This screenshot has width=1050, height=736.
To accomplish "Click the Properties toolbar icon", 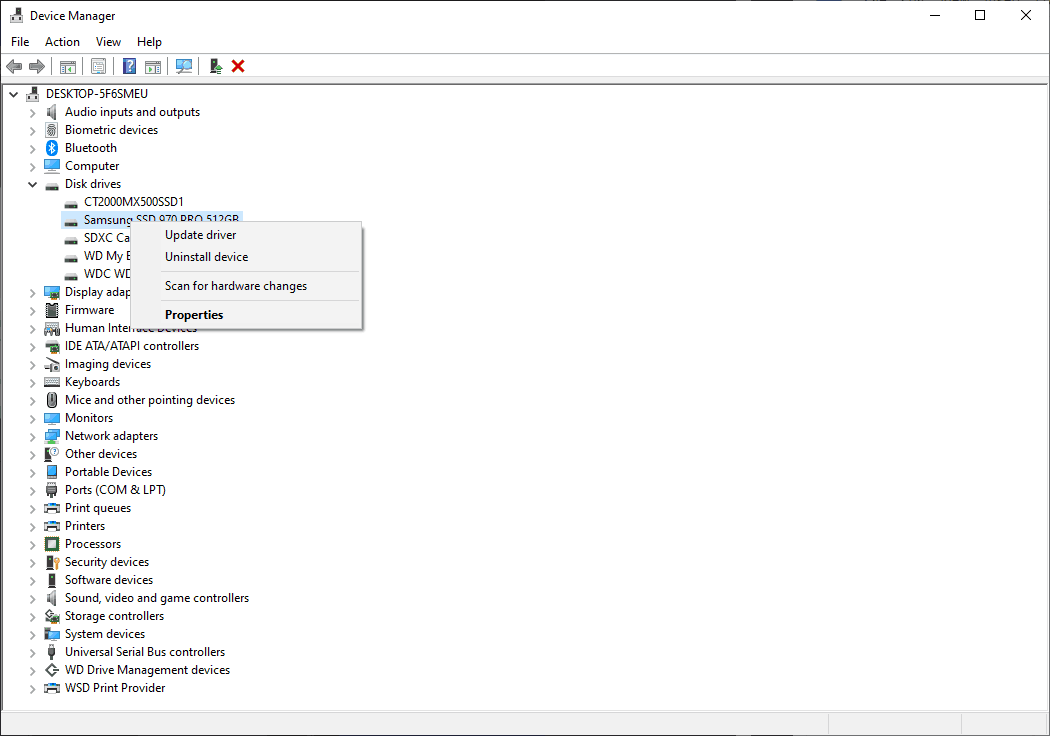I will point(98,66).
